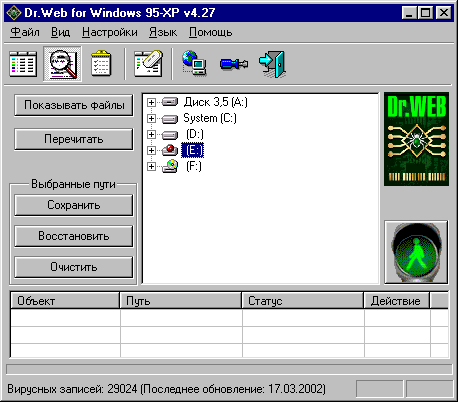The image size is (458, 402).
Task: Click the highlighter settings toolbar icon
Action: click(148, 63)
